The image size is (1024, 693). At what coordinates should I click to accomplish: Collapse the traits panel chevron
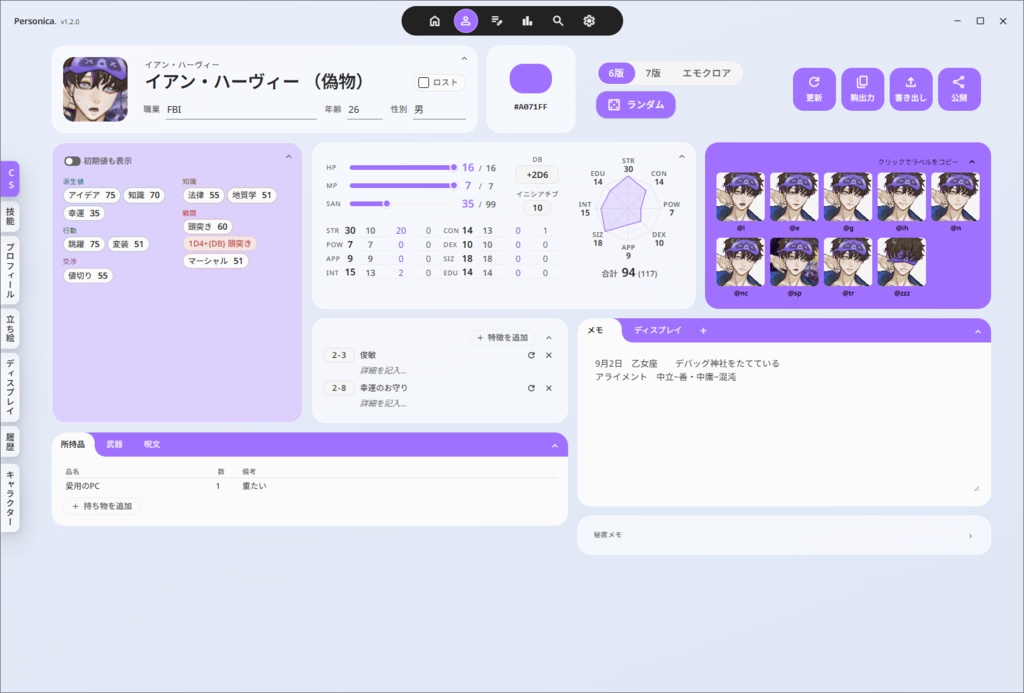point(549,338)
